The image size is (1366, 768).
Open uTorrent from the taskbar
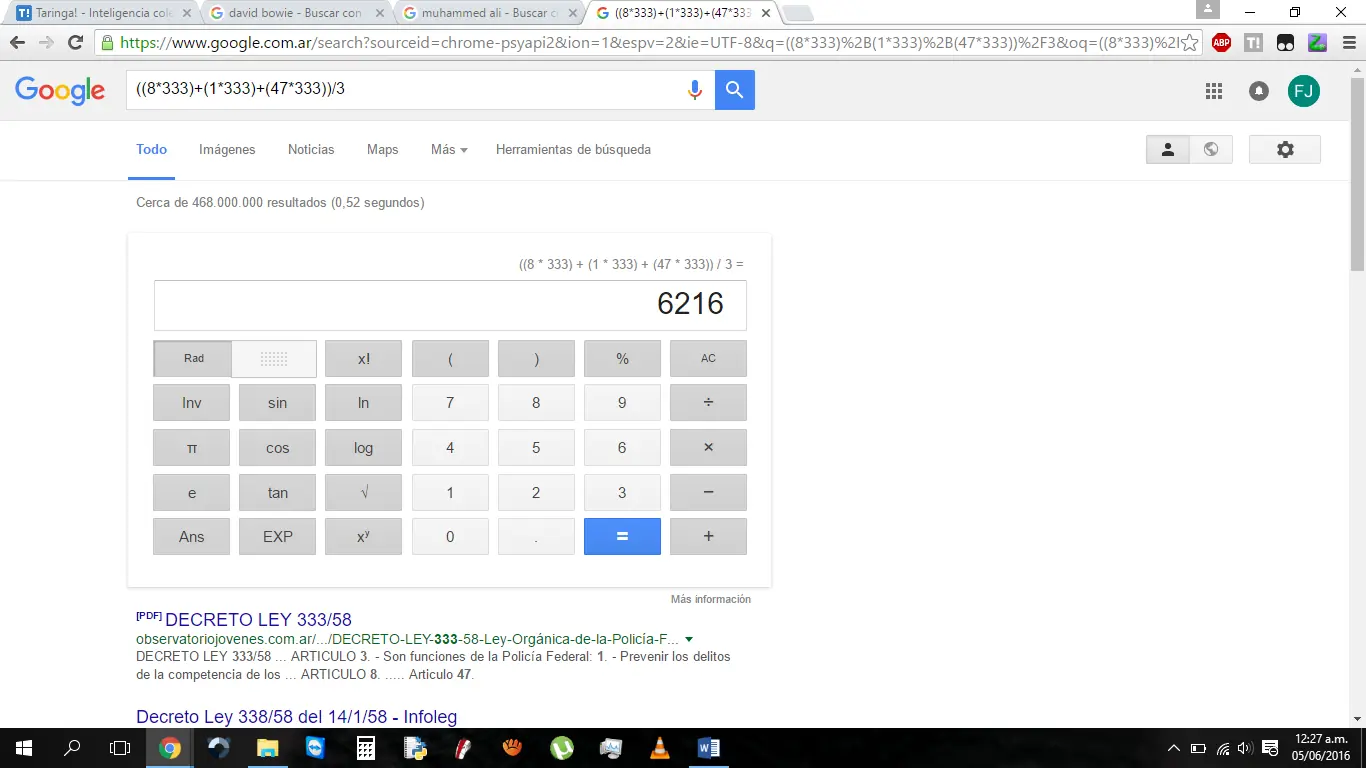561,748
